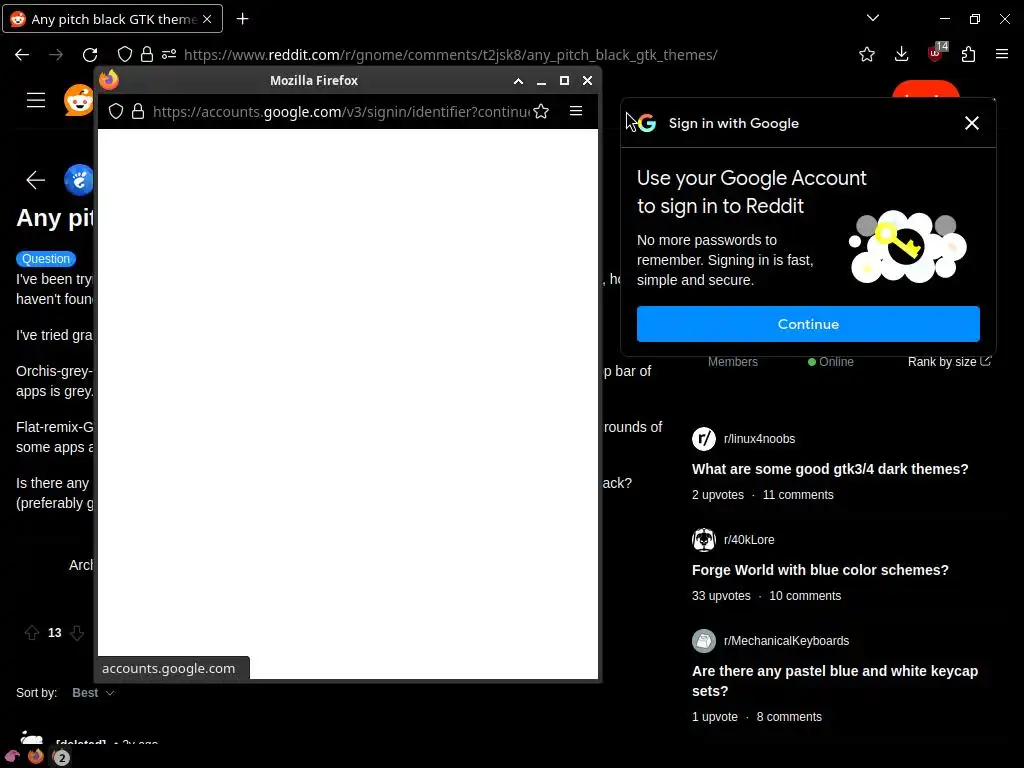
Task: Close the 'Any pitch black GTK theme' tab
Action: (207, 19)
